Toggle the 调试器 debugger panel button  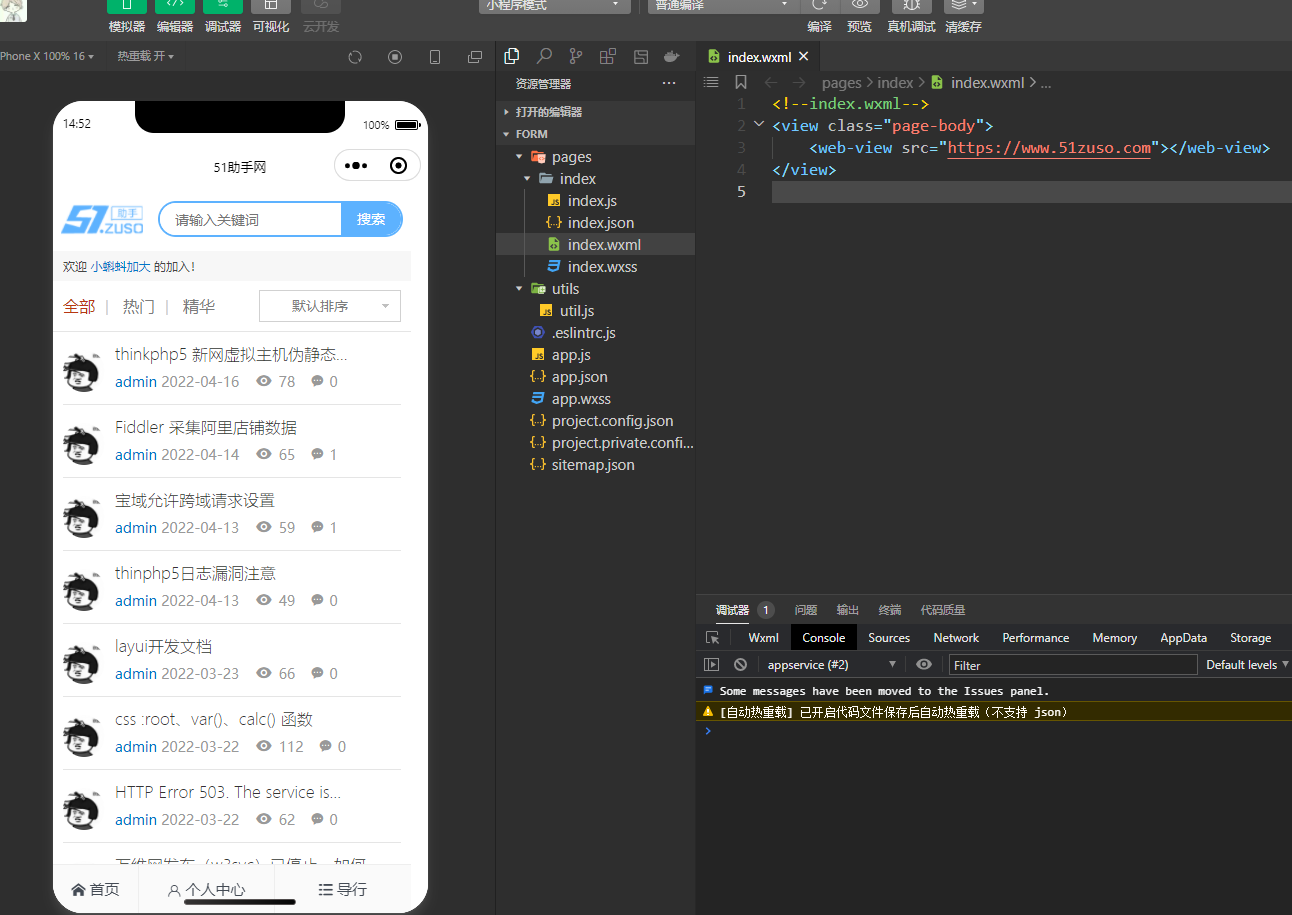[223, 5]
